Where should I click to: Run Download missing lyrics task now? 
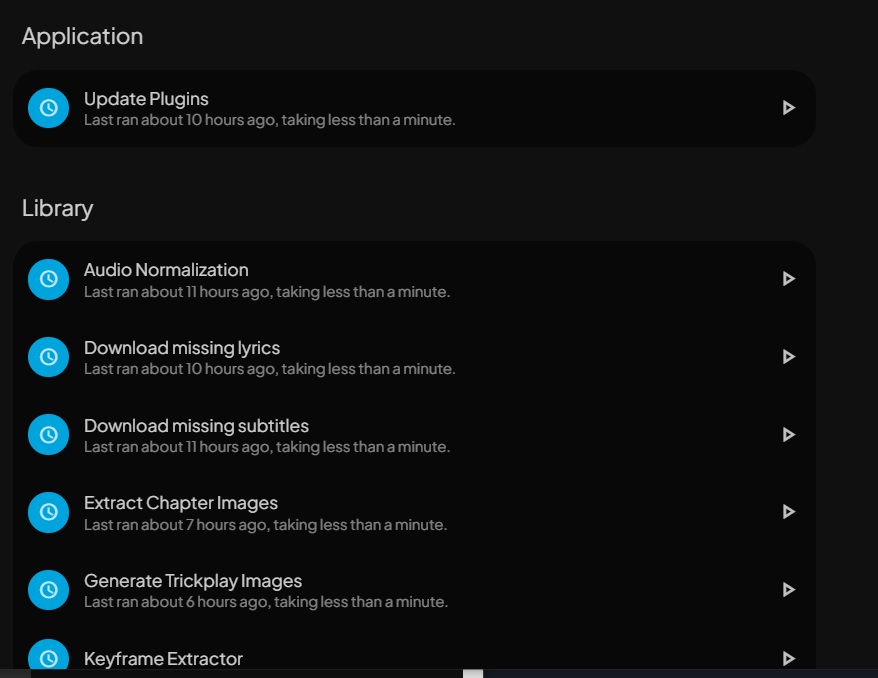[x=788, y=357]
